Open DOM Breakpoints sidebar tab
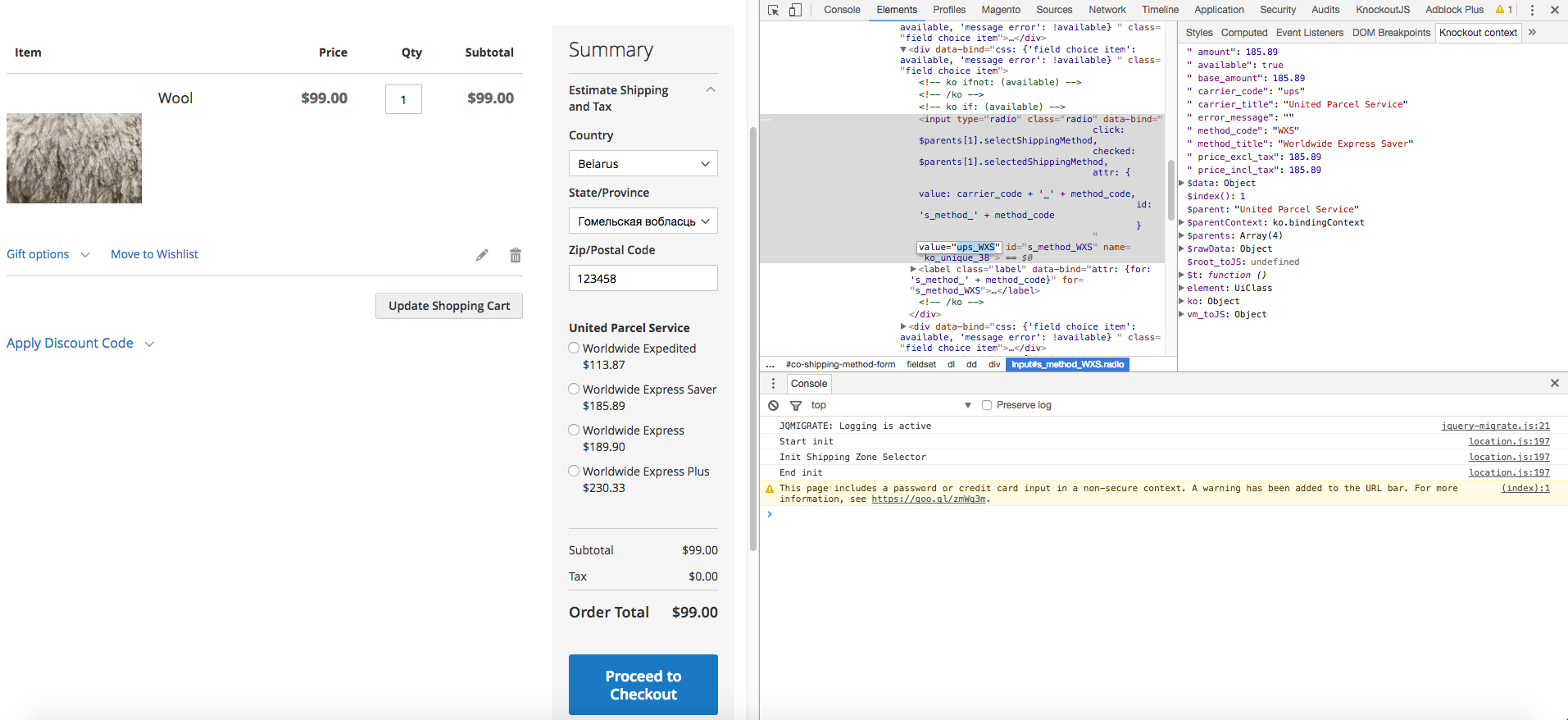Screen dimensions: 1568x720 (1391, 33)
